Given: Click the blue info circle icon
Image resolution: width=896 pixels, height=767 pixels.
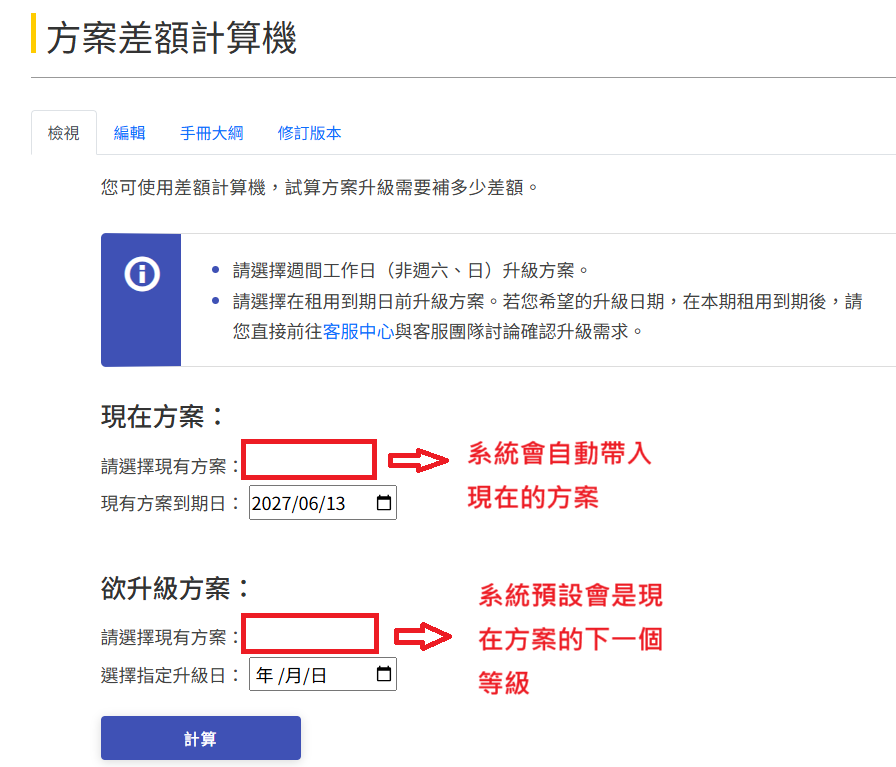Looking at the screenshot, I should (x=142, y=274).
